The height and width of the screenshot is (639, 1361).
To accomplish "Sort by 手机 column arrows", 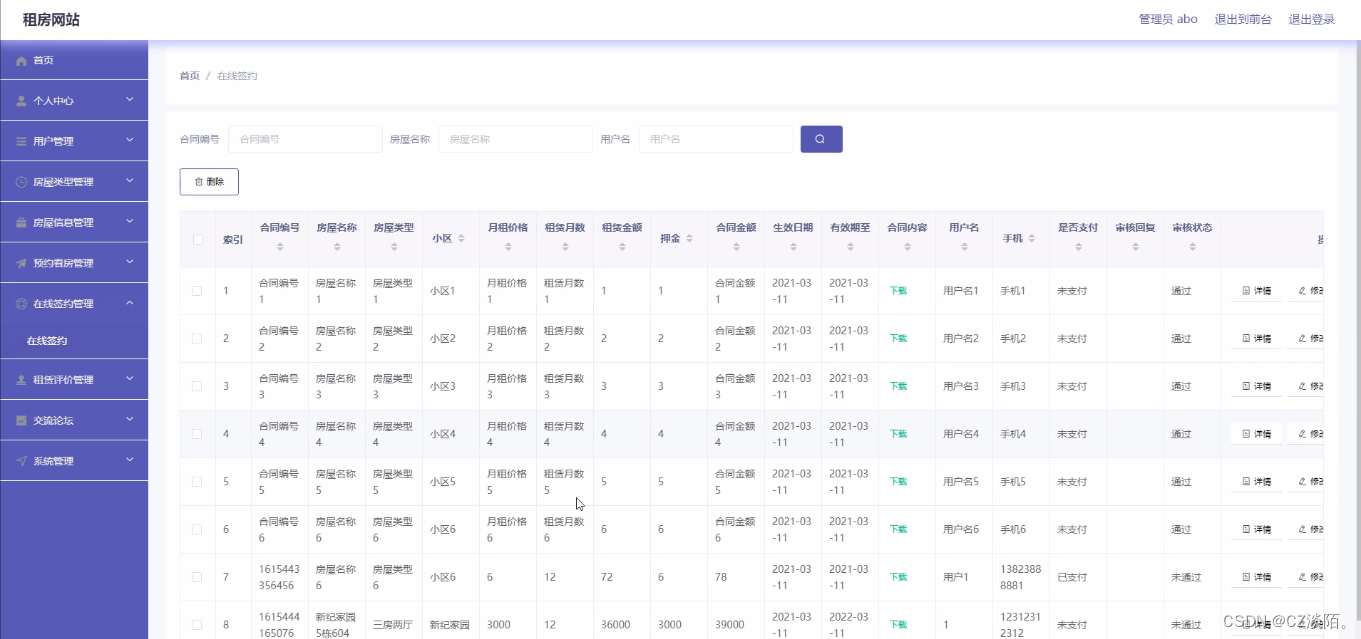I will pyautogui.click(x=1032, y=239).
